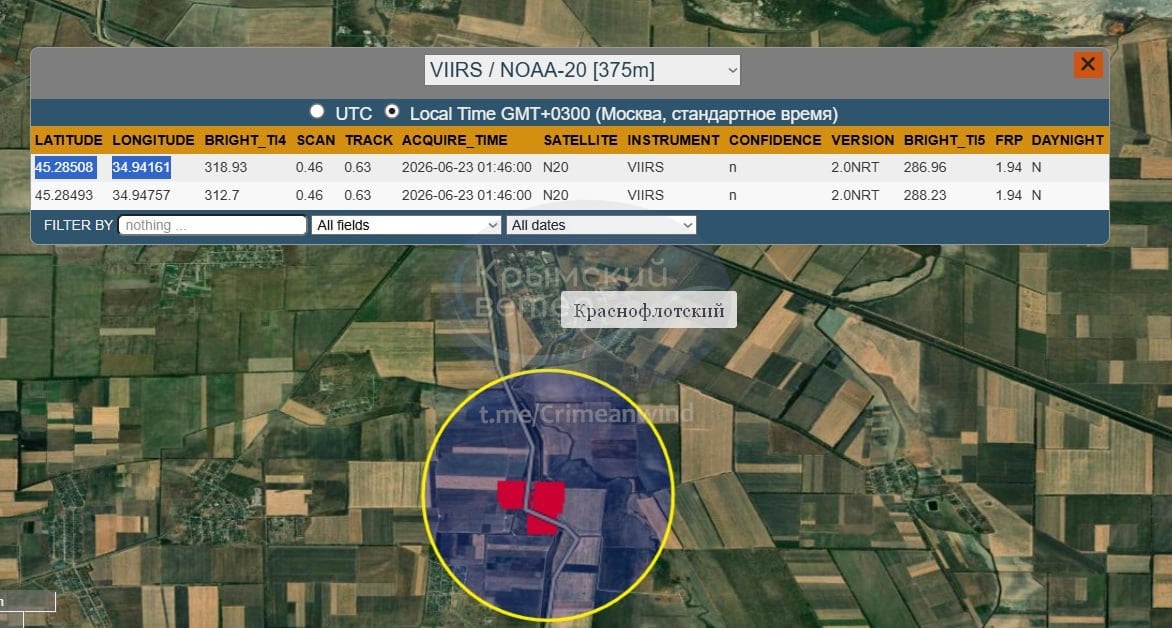Sort by VERSION column header
1172x628 pixels.
pyautogui.click(x=863, y=140)
